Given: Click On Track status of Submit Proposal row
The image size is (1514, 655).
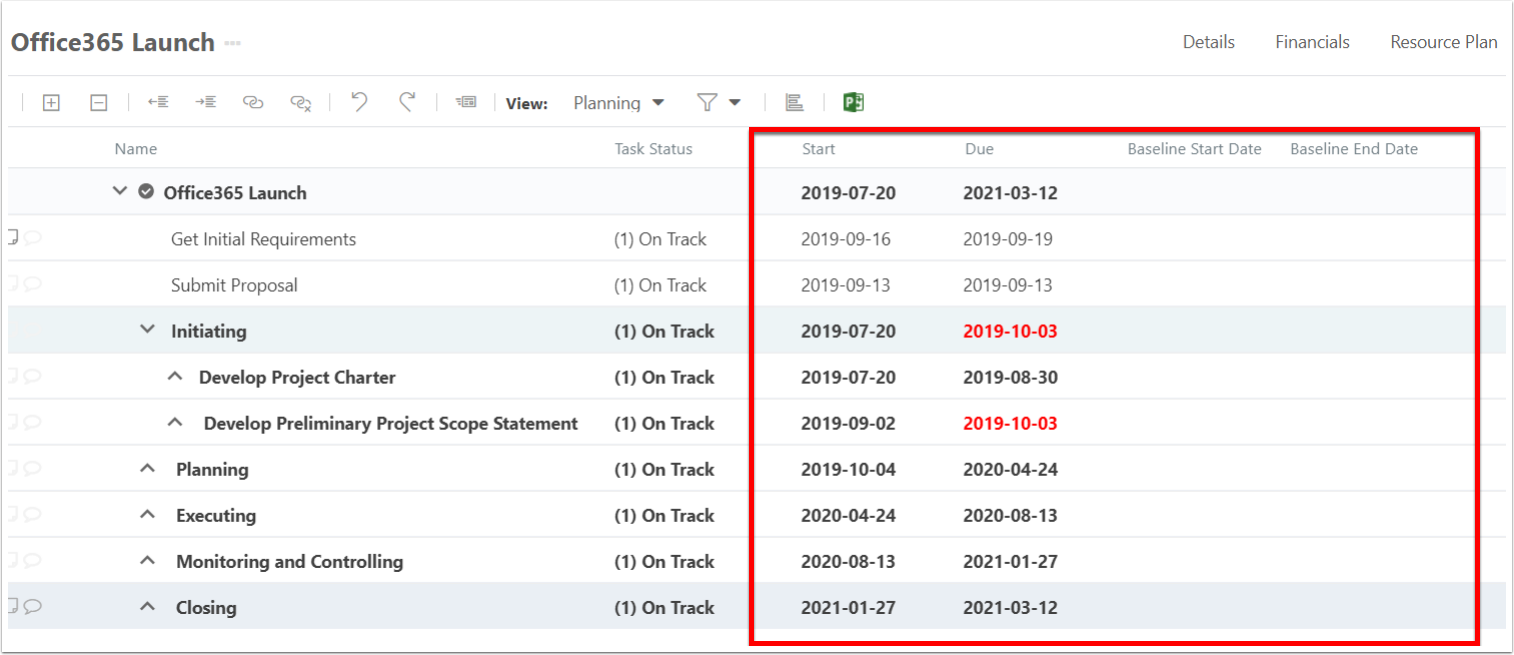Looking at the screenshot, I should tap(660, 285).
